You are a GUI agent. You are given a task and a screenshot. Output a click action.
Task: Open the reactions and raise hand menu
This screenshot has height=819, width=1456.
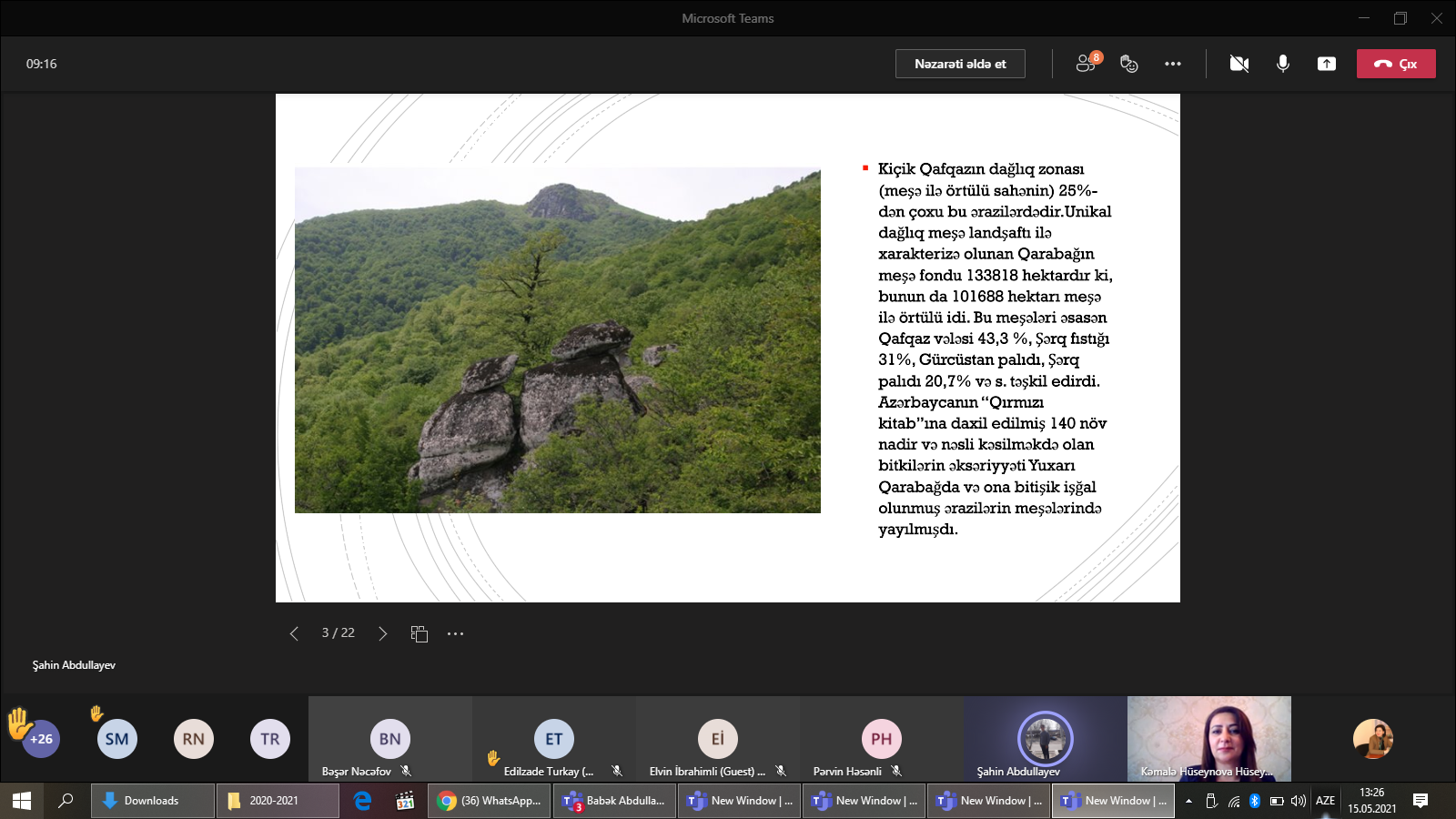click(x=1129, y=64)
